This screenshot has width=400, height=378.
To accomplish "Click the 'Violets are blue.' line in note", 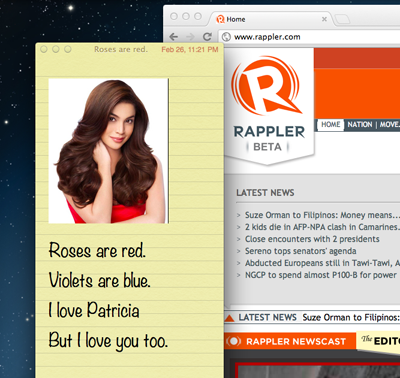I will tap(99, 280).
